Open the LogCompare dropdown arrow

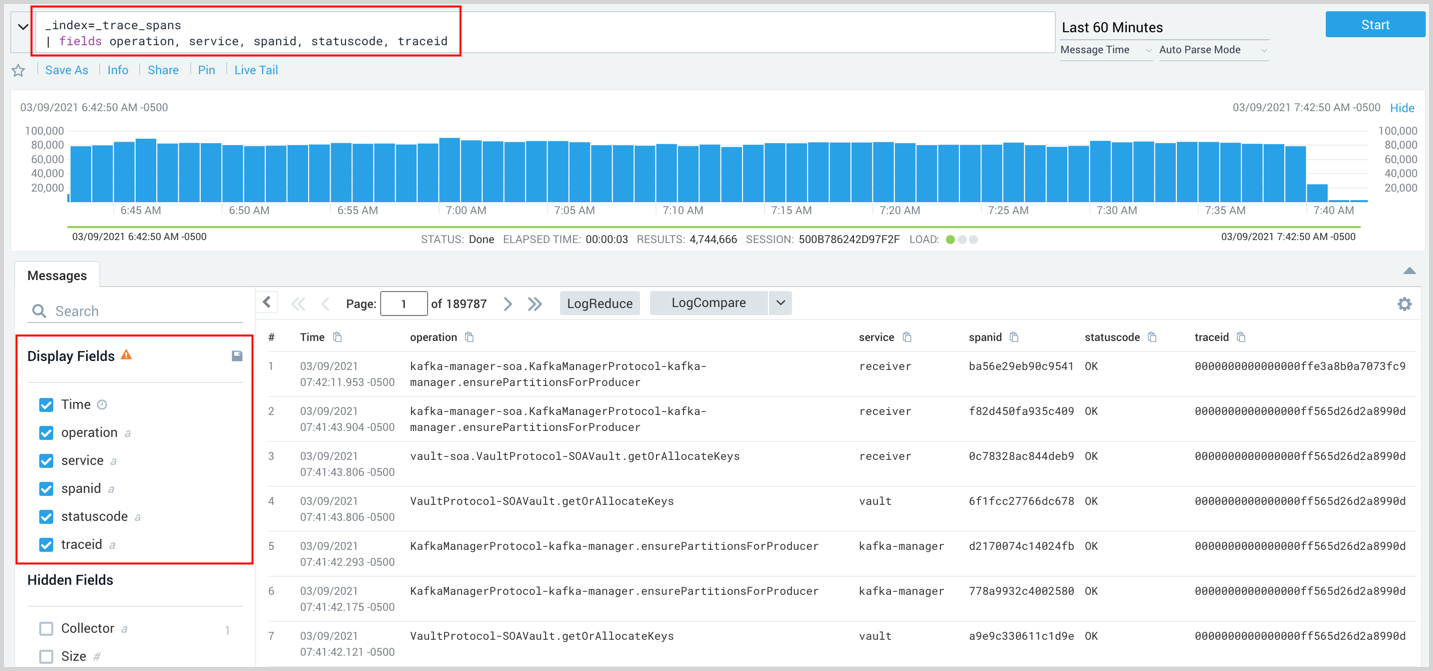click(x=780, y=302)
